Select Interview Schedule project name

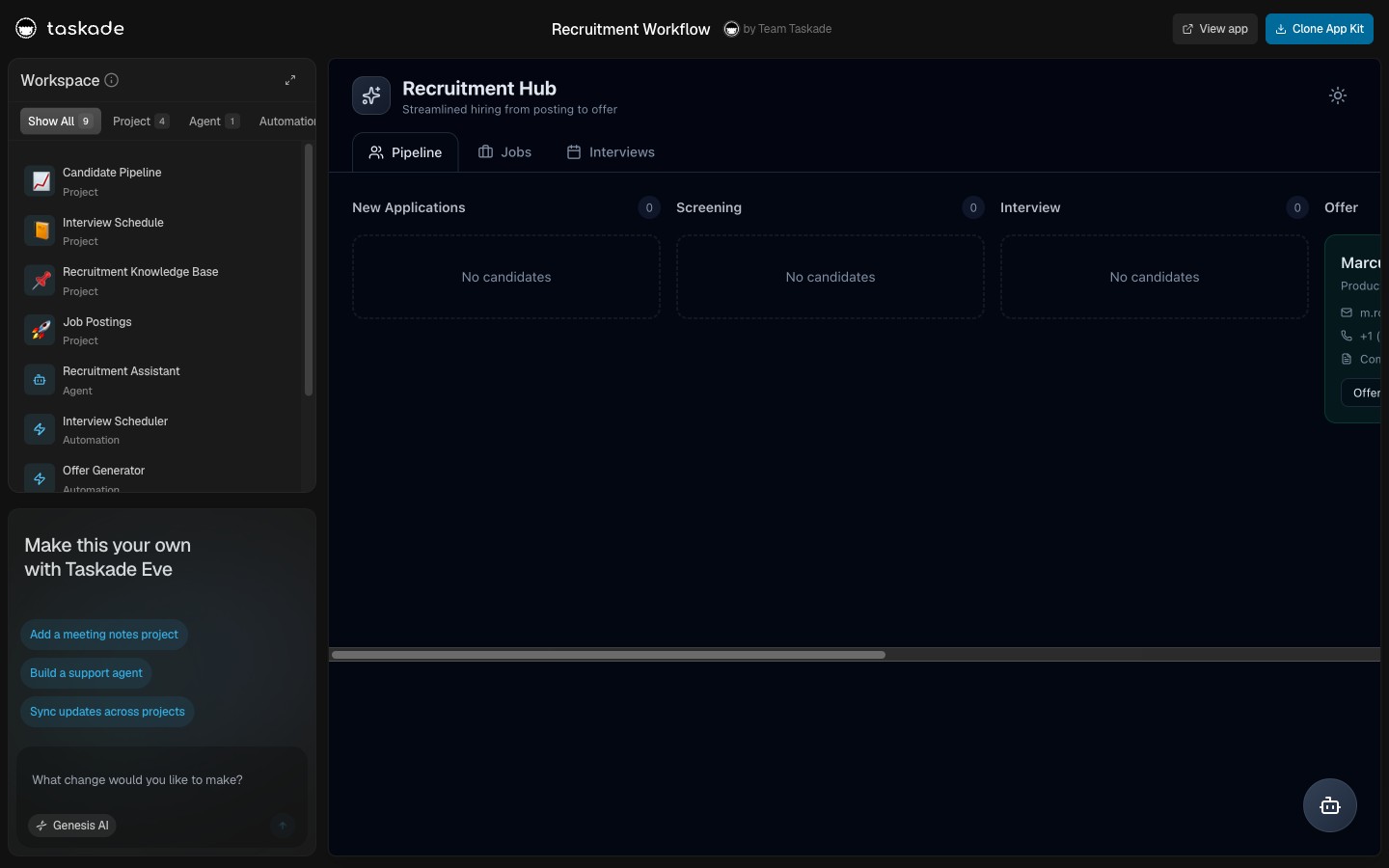[x=113, y=223]
